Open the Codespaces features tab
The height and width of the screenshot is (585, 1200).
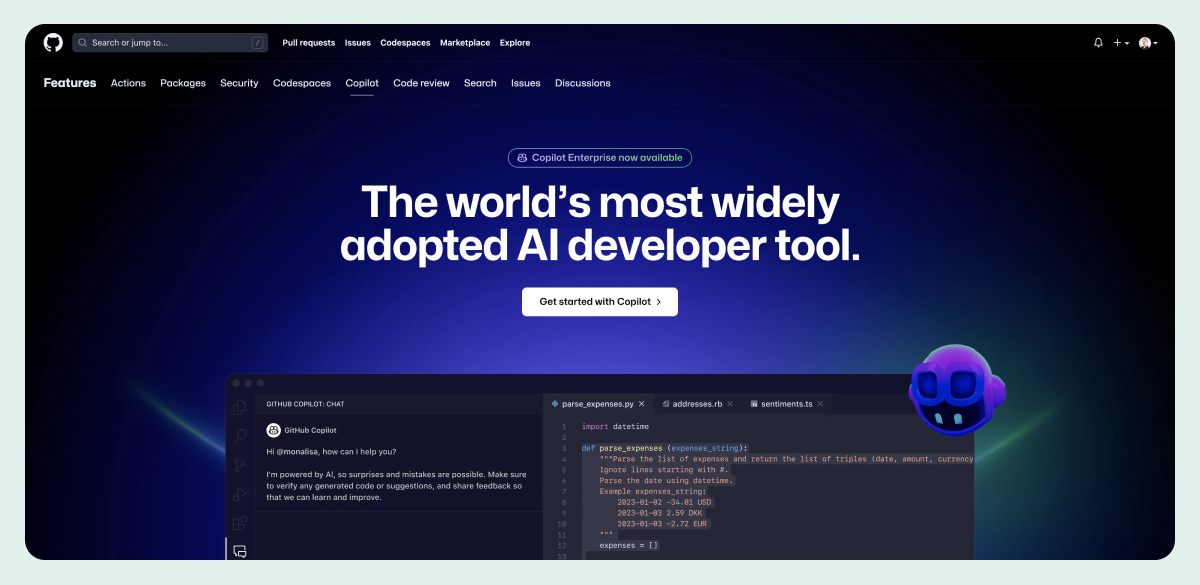point(301,83)
